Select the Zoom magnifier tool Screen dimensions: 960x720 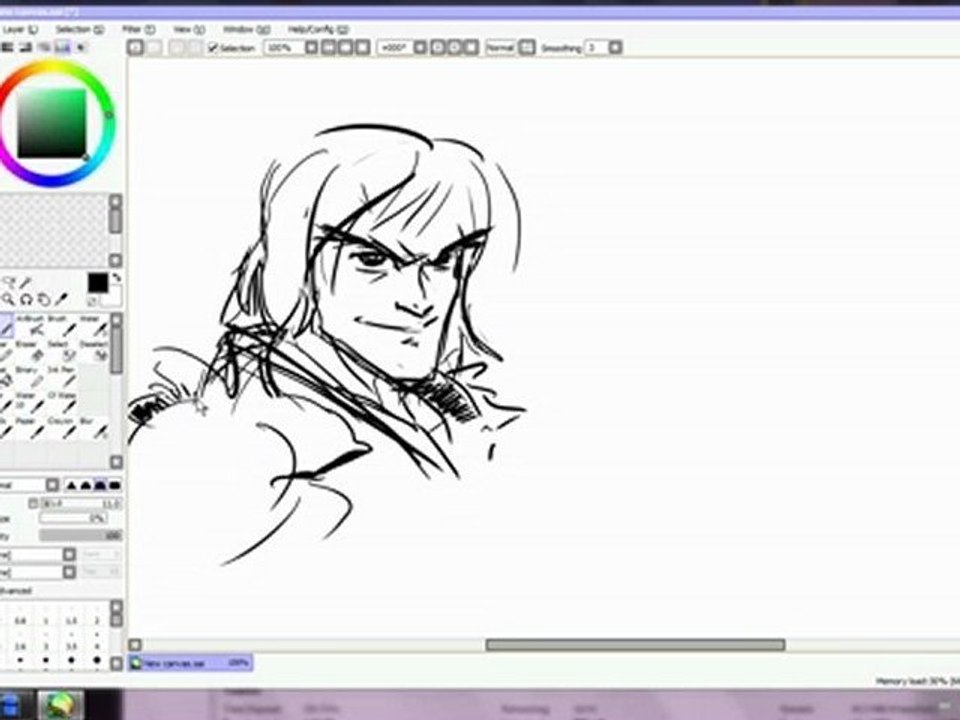pos(8,299)
